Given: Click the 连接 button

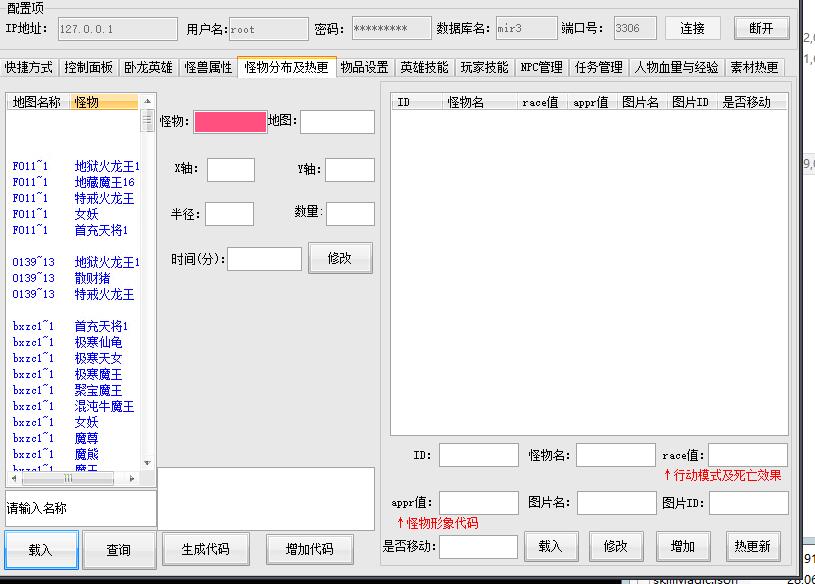Looking at the screenshot, I should click(x=692, y=28).
